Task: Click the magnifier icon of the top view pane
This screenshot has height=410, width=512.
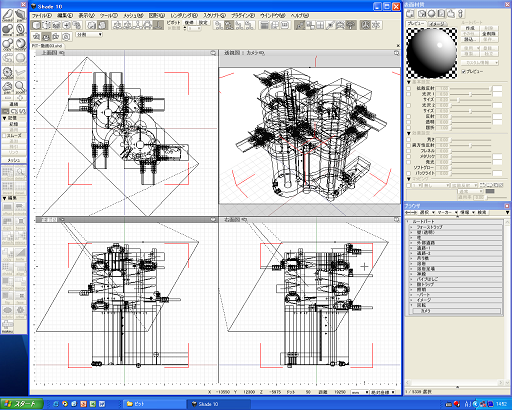Action: [x=213, y=53]
